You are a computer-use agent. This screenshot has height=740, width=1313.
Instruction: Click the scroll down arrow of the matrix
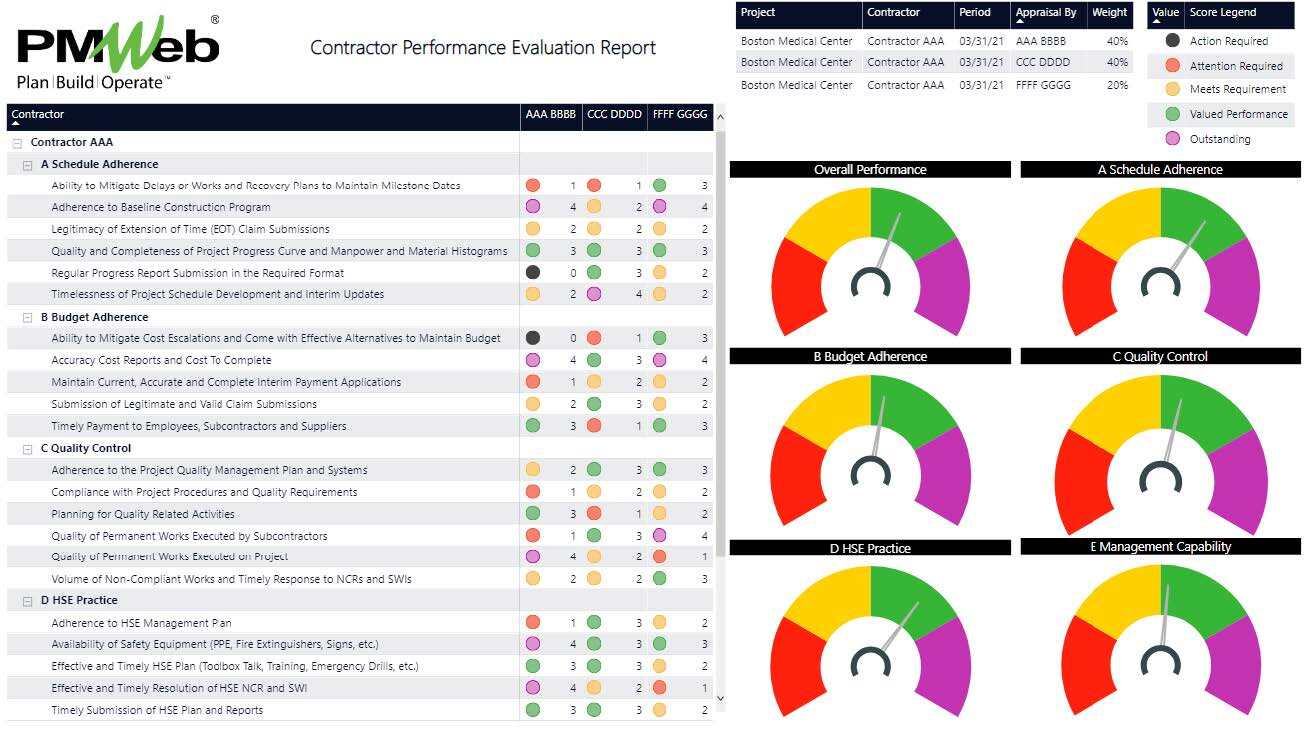(720, 699)
